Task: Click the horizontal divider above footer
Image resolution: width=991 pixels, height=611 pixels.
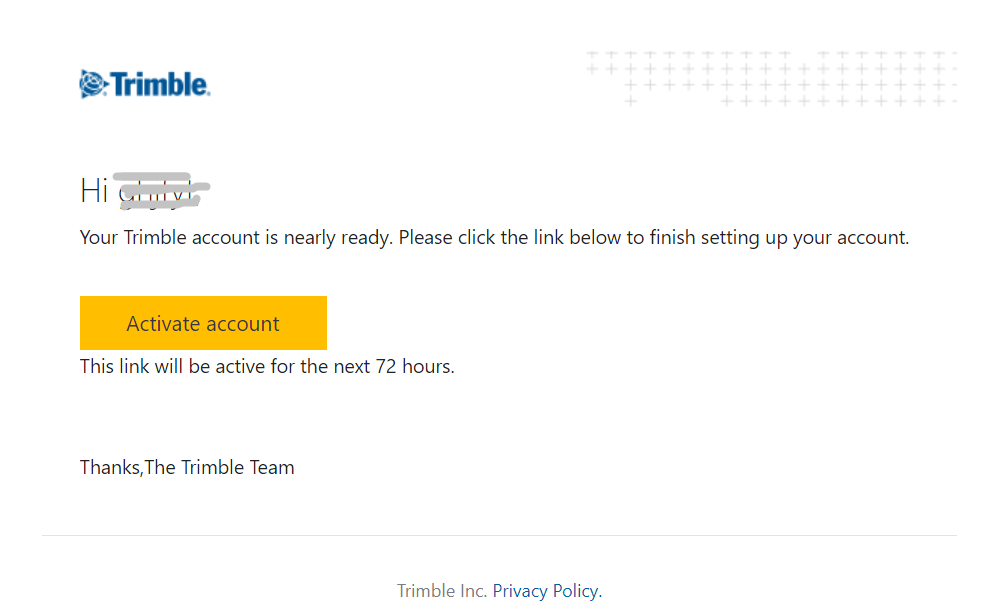Action: pyautogui.click(x=499, y=536)
